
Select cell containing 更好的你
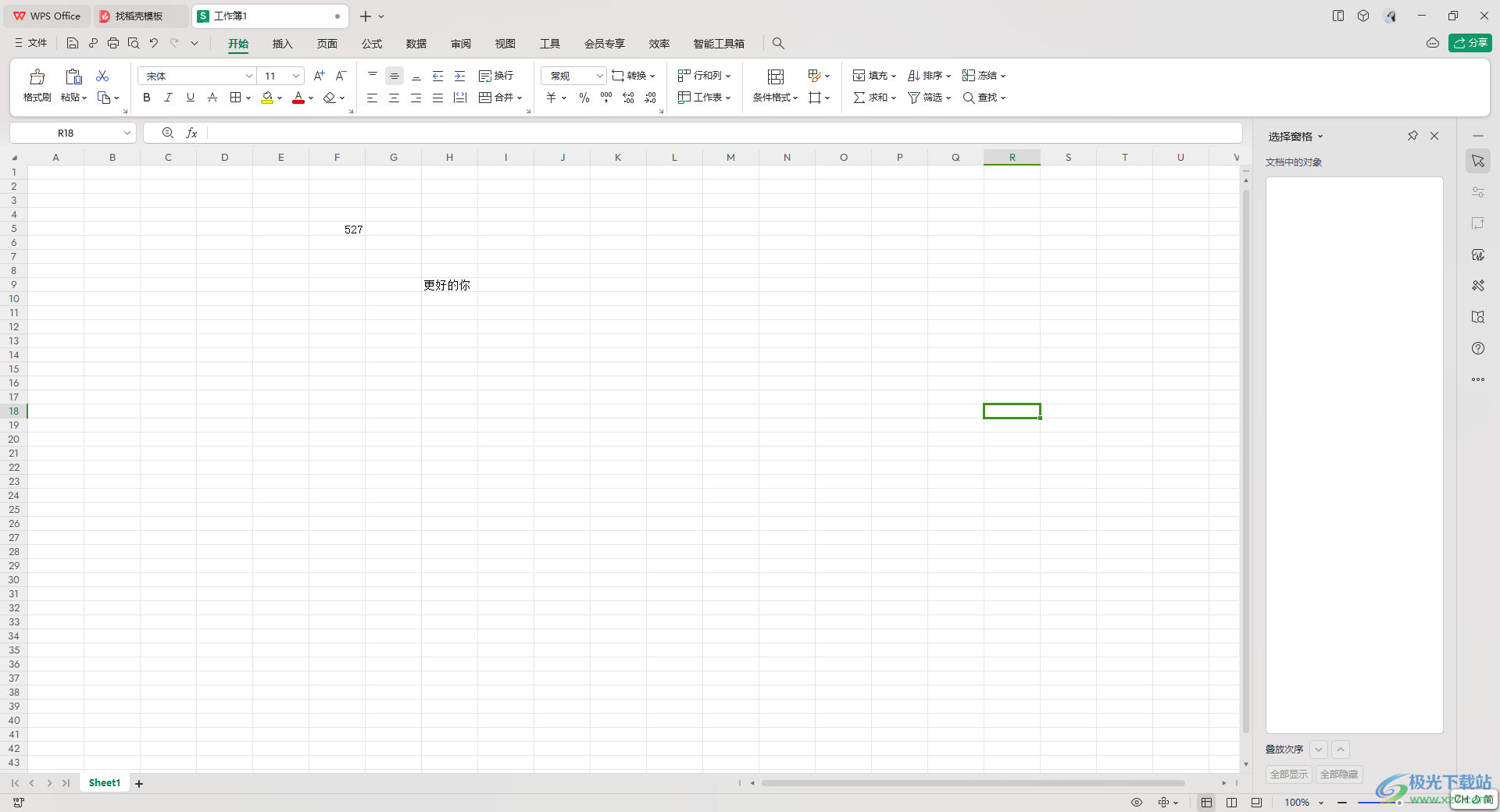pyautogui.click(x=450, y=285)
